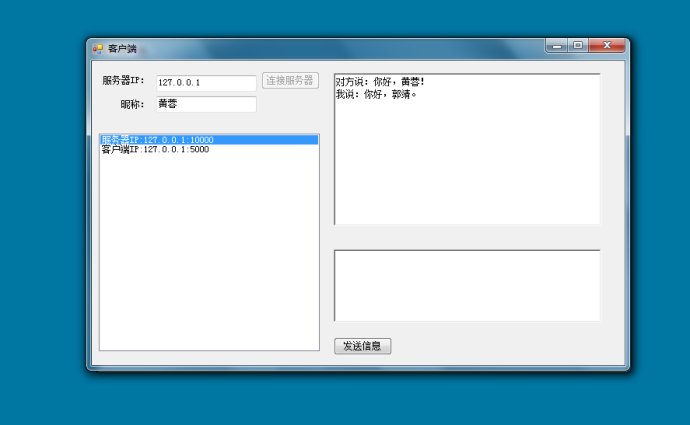Screen dimensions: 690x425
Task: Click the 昵称: label
Action: (x=133, y=104)
